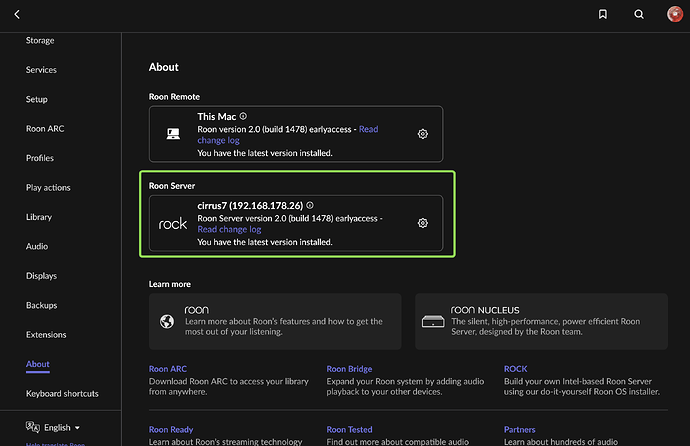Click the info icon next to This Mac

243,116
